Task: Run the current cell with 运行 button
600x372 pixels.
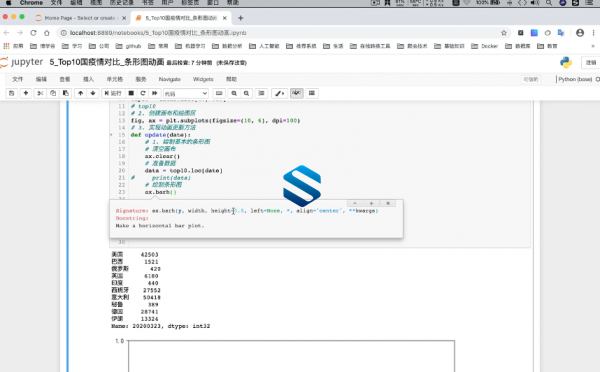Action: point(113,93)
